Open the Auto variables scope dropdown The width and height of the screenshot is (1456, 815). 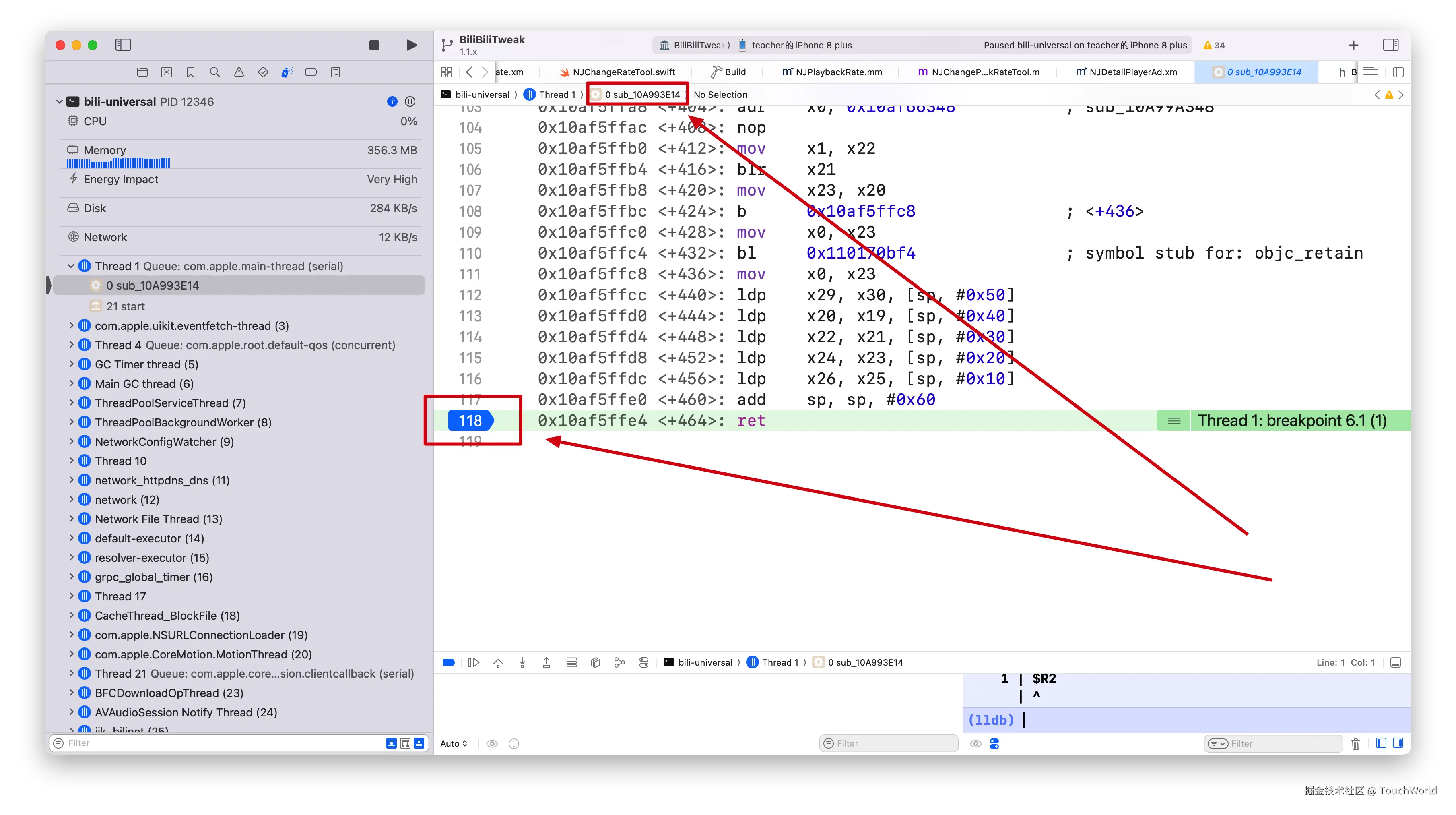[454, 743]
